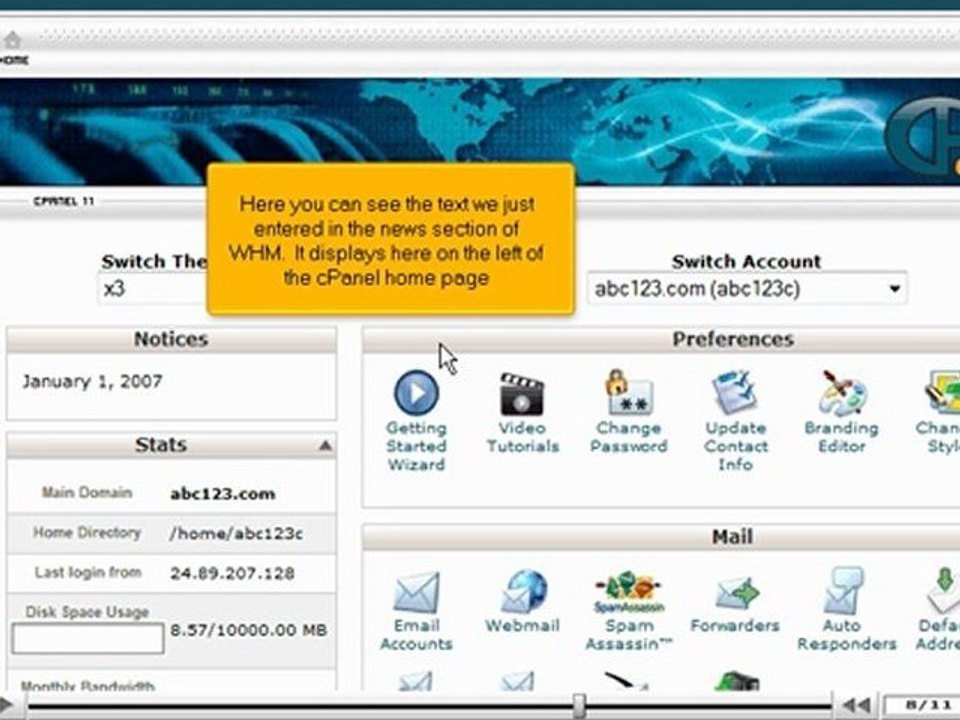Click the 'Main Domain' label
Viewport: 960px width, 720px height.
pos(87,492)
